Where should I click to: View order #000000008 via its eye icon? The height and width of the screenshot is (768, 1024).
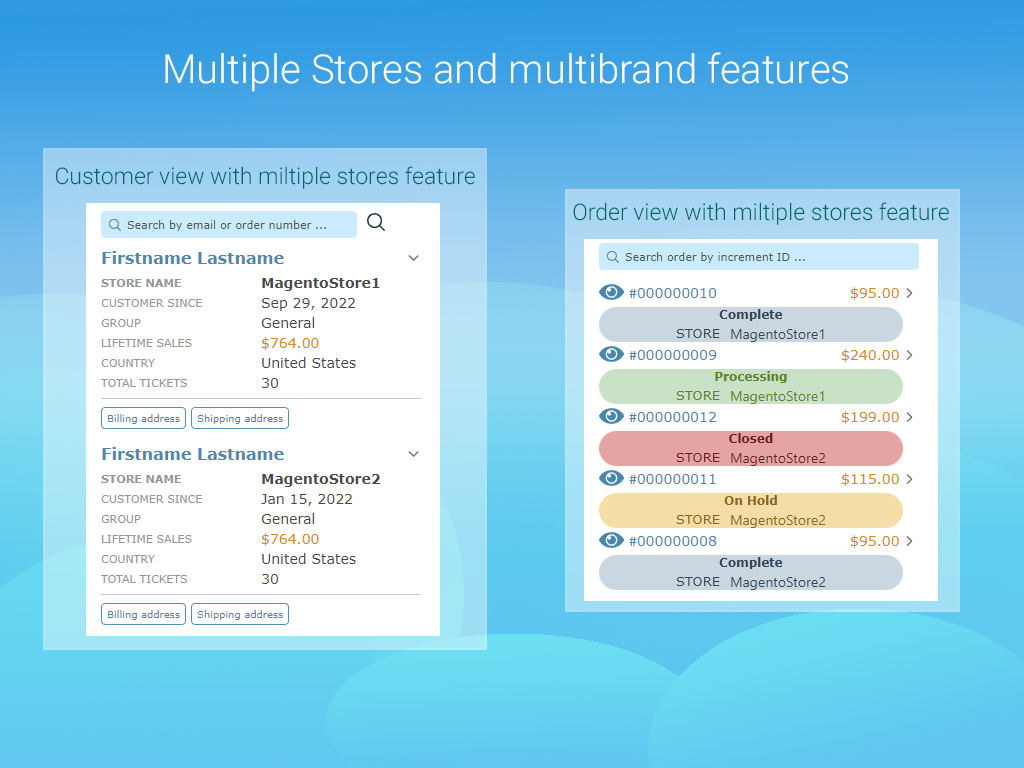point(611,541)
